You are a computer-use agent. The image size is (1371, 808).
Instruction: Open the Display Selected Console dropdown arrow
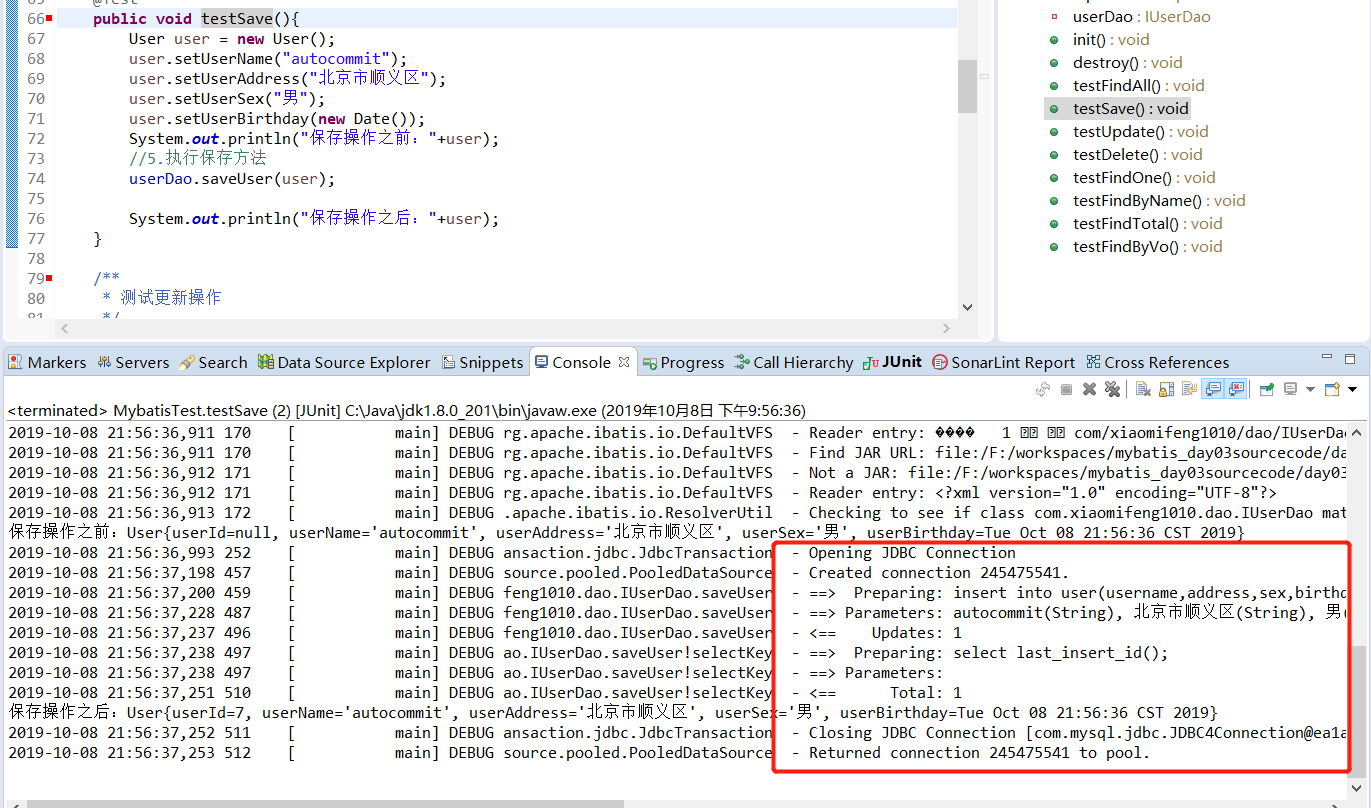(x=1310, y=389)
